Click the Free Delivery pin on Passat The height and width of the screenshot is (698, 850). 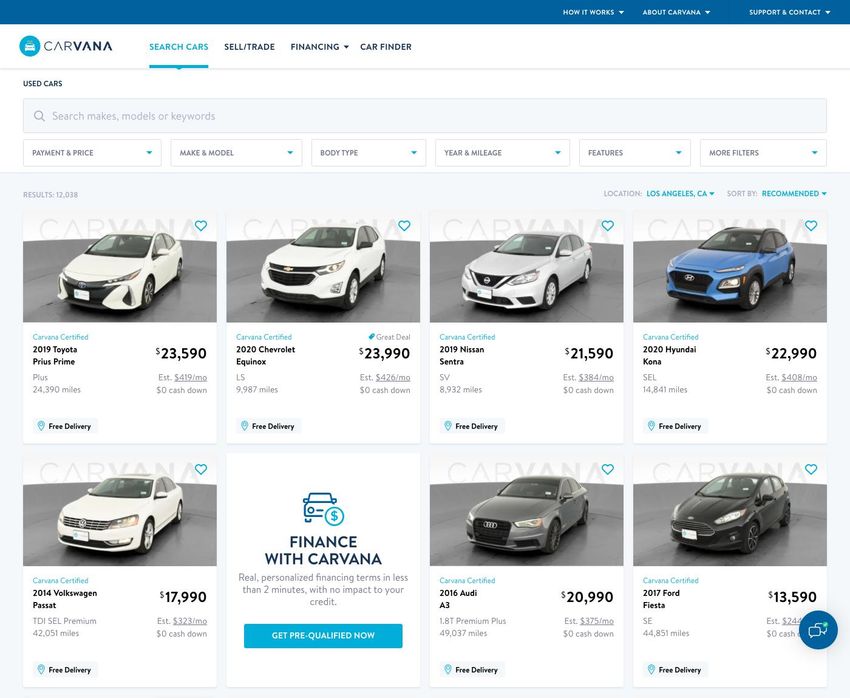point(41,670)
